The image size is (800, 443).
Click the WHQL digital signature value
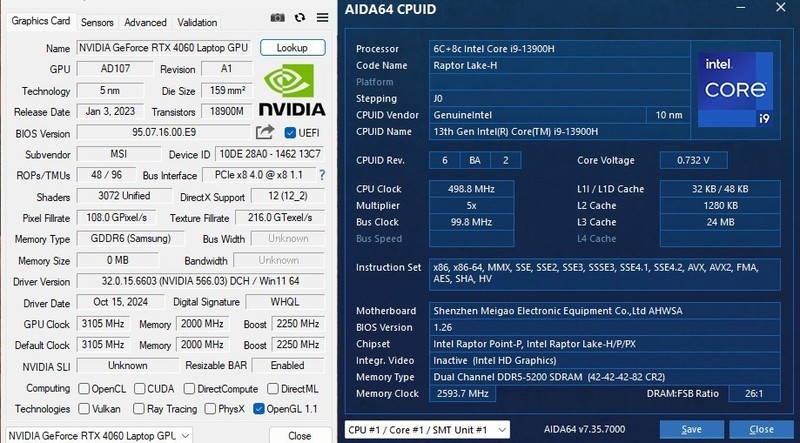pos(285,302)
